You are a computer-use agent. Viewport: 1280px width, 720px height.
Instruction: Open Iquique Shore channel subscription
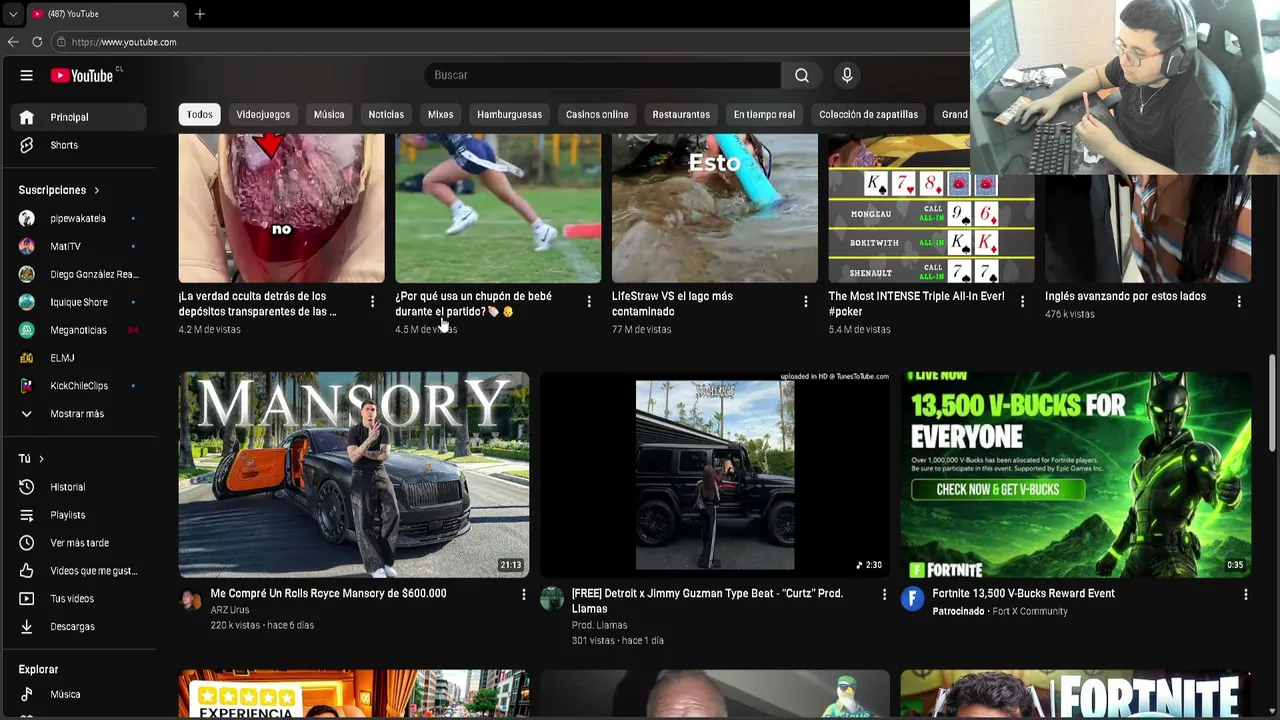pos(78,302)
